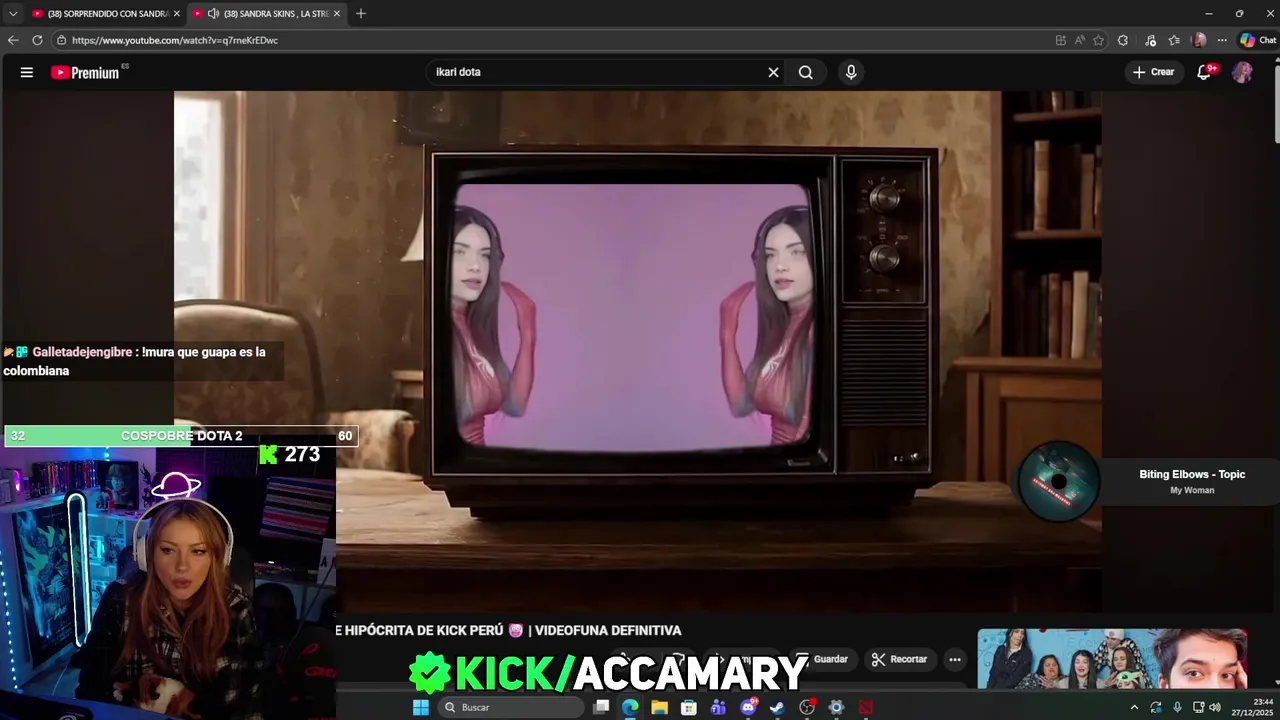Open the Crear upload menu

click(x=1153, y=72)
